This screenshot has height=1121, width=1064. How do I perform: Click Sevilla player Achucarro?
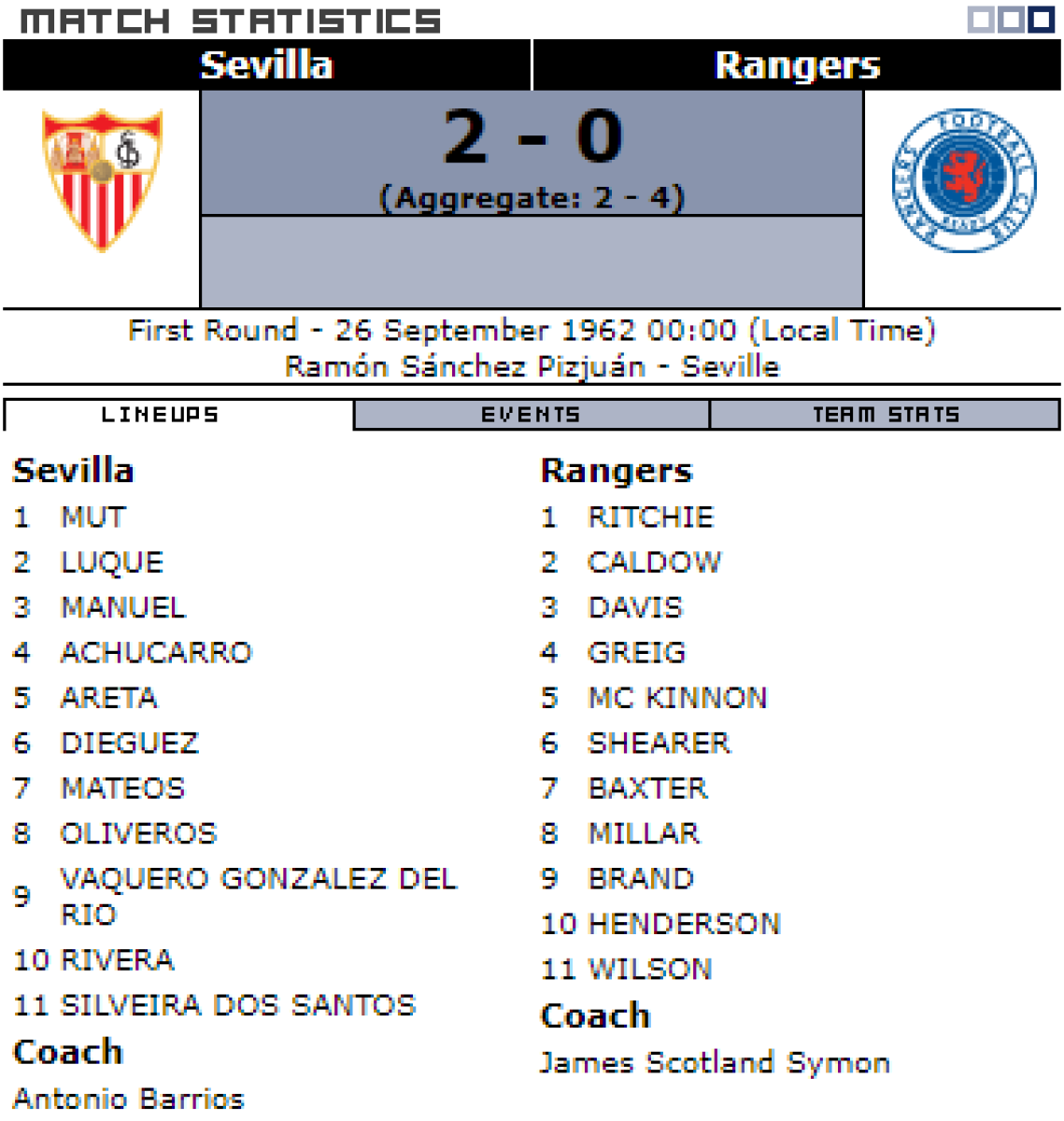(x=156, y=653)
